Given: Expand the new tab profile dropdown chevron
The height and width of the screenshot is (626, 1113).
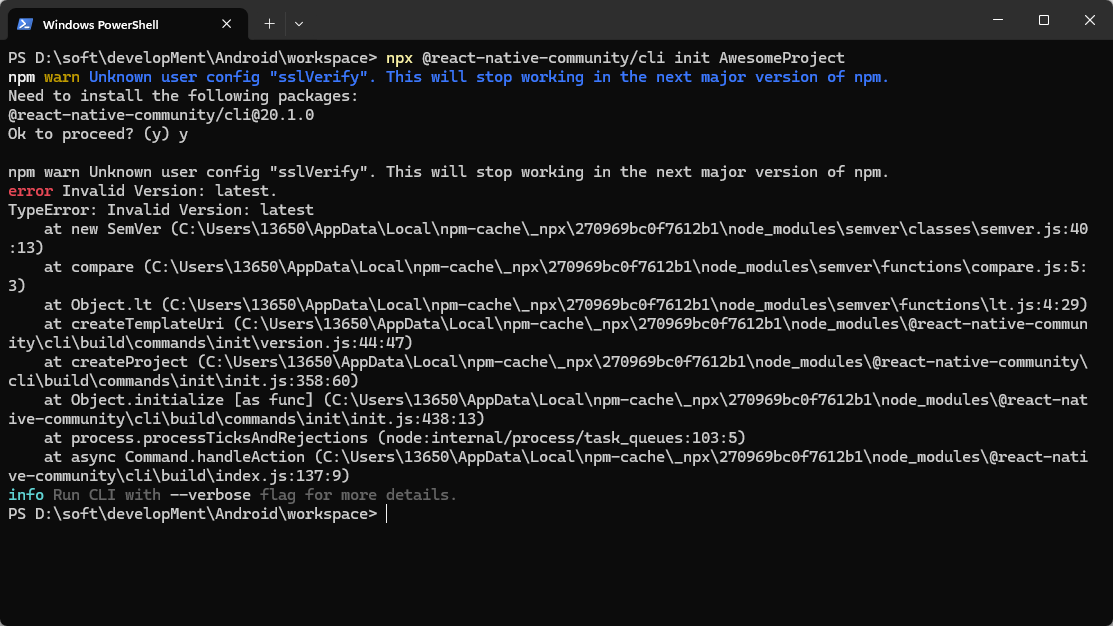Looking at the screenshot, I should pos(299,23).
